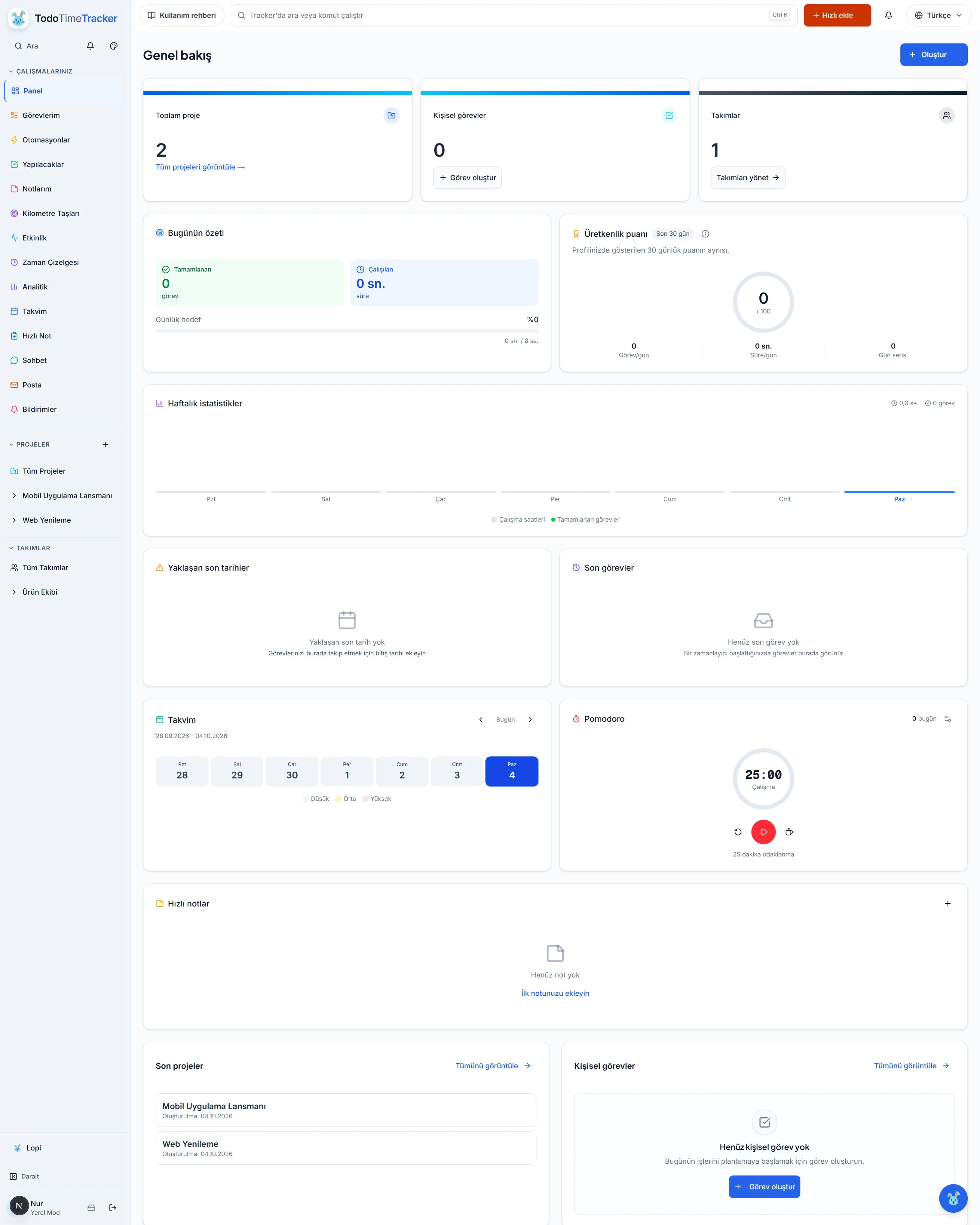Collapse the ÇALIŞMALARINIZ section
The image size is (980, 1225).
(41, 71)
